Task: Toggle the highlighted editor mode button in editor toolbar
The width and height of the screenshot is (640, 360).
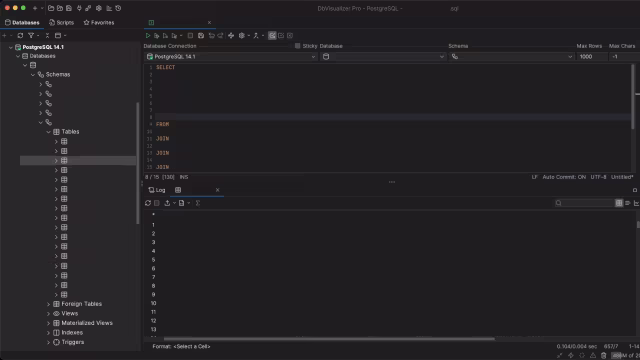Action: click(x=272, y=36)
